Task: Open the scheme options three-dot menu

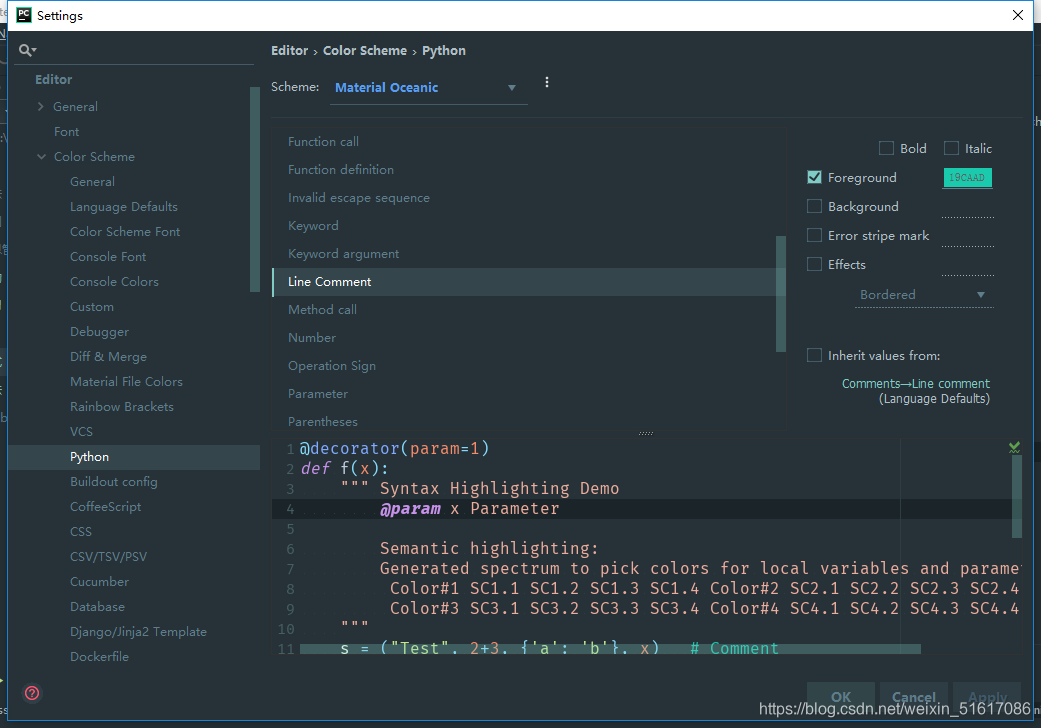Action: tap(546, 82)
